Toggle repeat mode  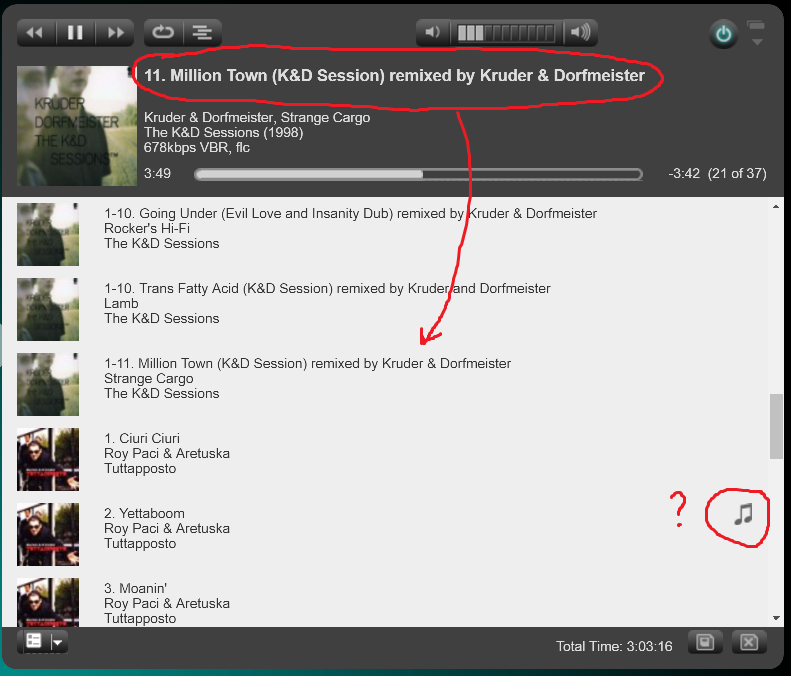(163, 33)
